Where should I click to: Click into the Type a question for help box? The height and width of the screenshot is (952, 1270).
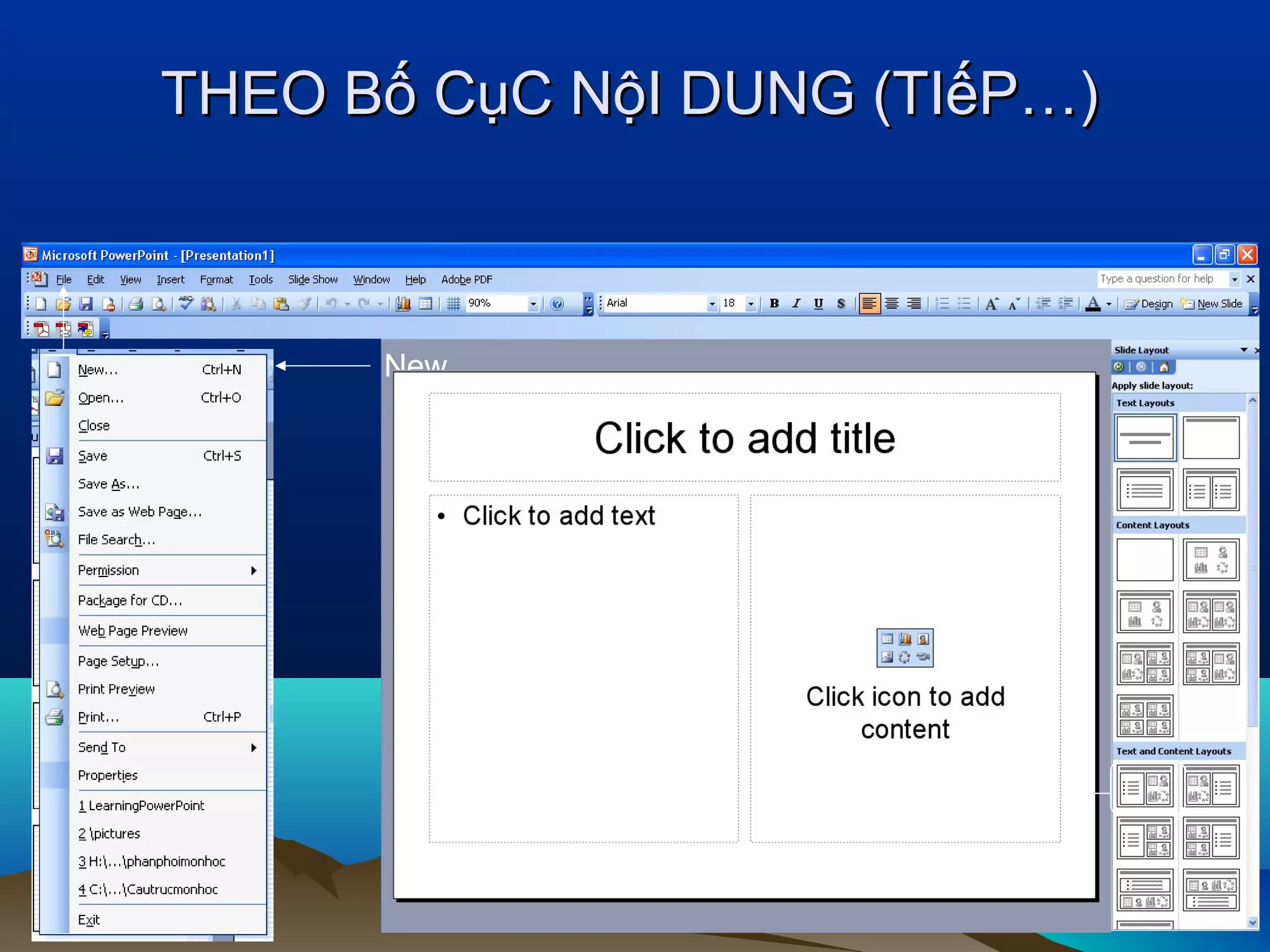(1163, 279)
